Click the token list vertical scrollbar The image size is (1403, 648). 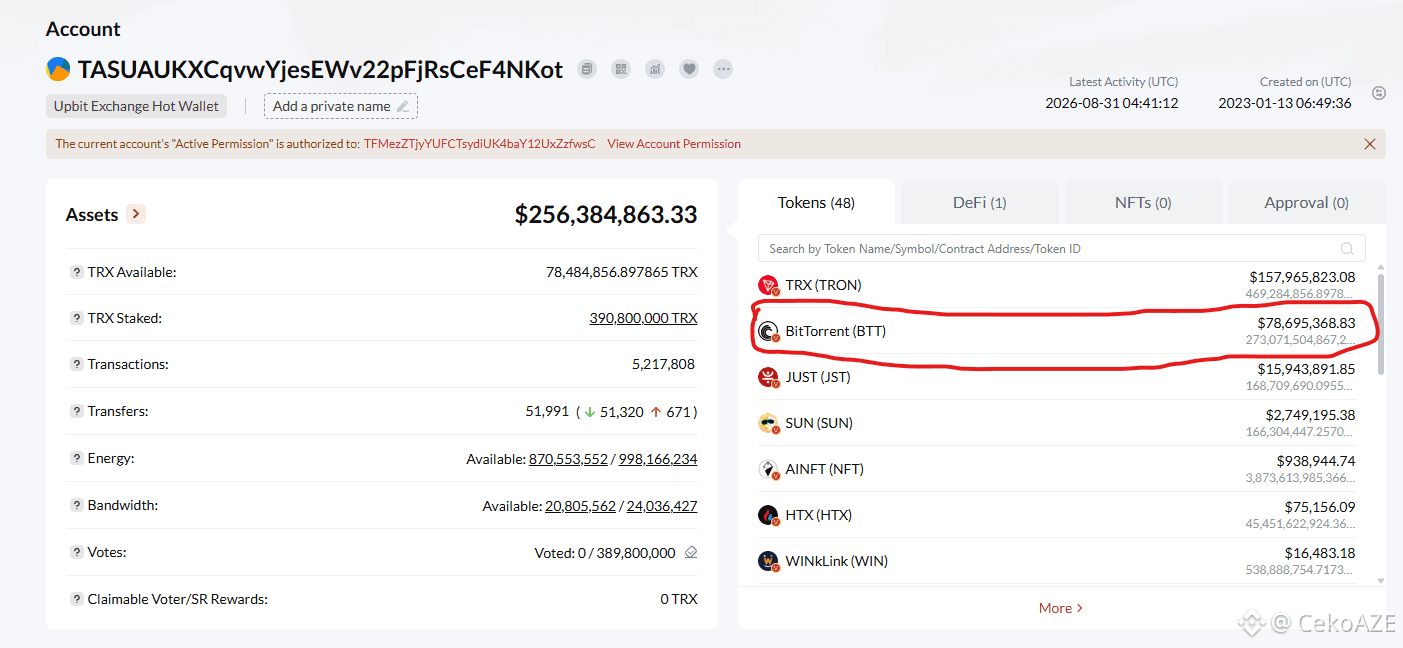tap(1381, 325)
